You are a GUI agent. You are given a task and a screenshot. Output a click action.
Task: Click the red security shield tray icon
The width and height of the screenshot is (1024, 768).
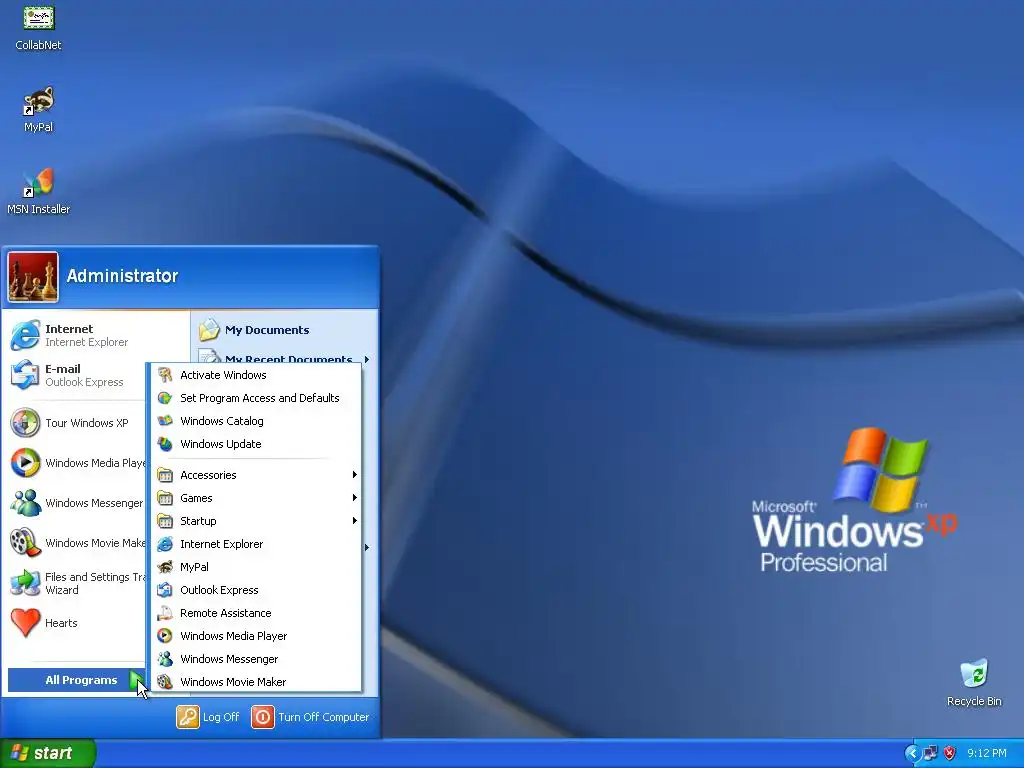[x=950, y=754]
